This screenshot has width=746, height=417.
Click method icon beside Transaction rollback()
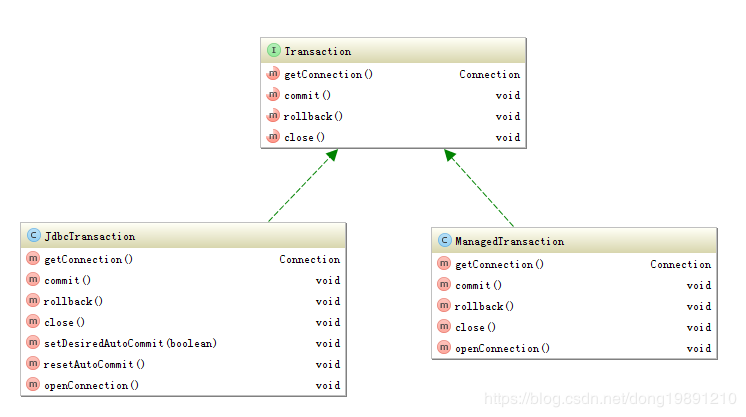coord(273,116)
